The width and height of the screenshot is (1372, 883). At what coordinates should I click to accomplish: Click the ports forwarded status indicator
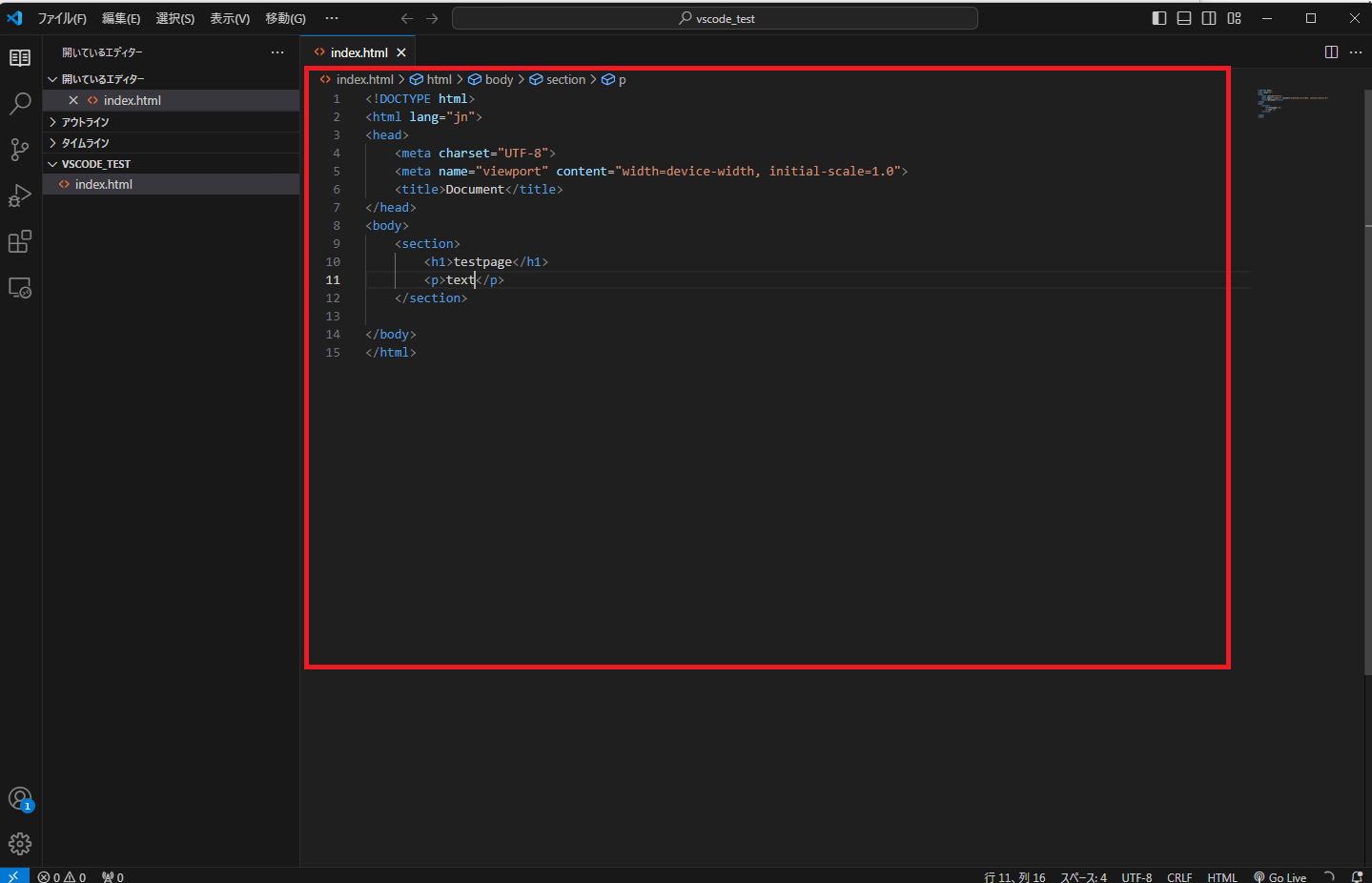(113, 877)
